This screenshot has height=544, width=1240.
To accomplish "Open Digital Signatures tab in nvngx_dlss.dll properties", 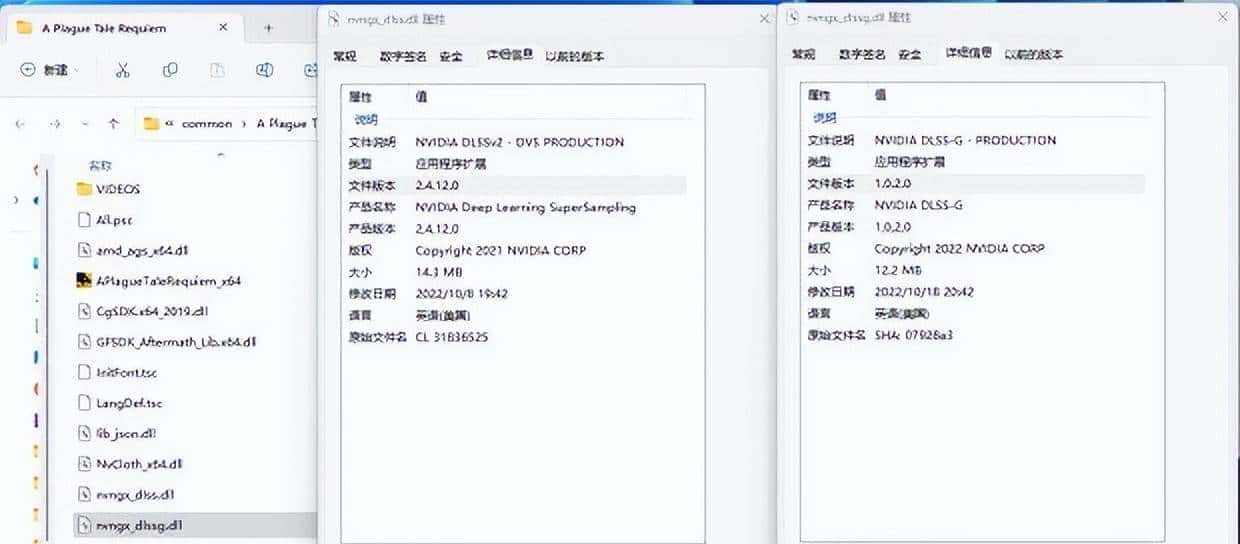I will pyautogui.click(x=402, y=56).
